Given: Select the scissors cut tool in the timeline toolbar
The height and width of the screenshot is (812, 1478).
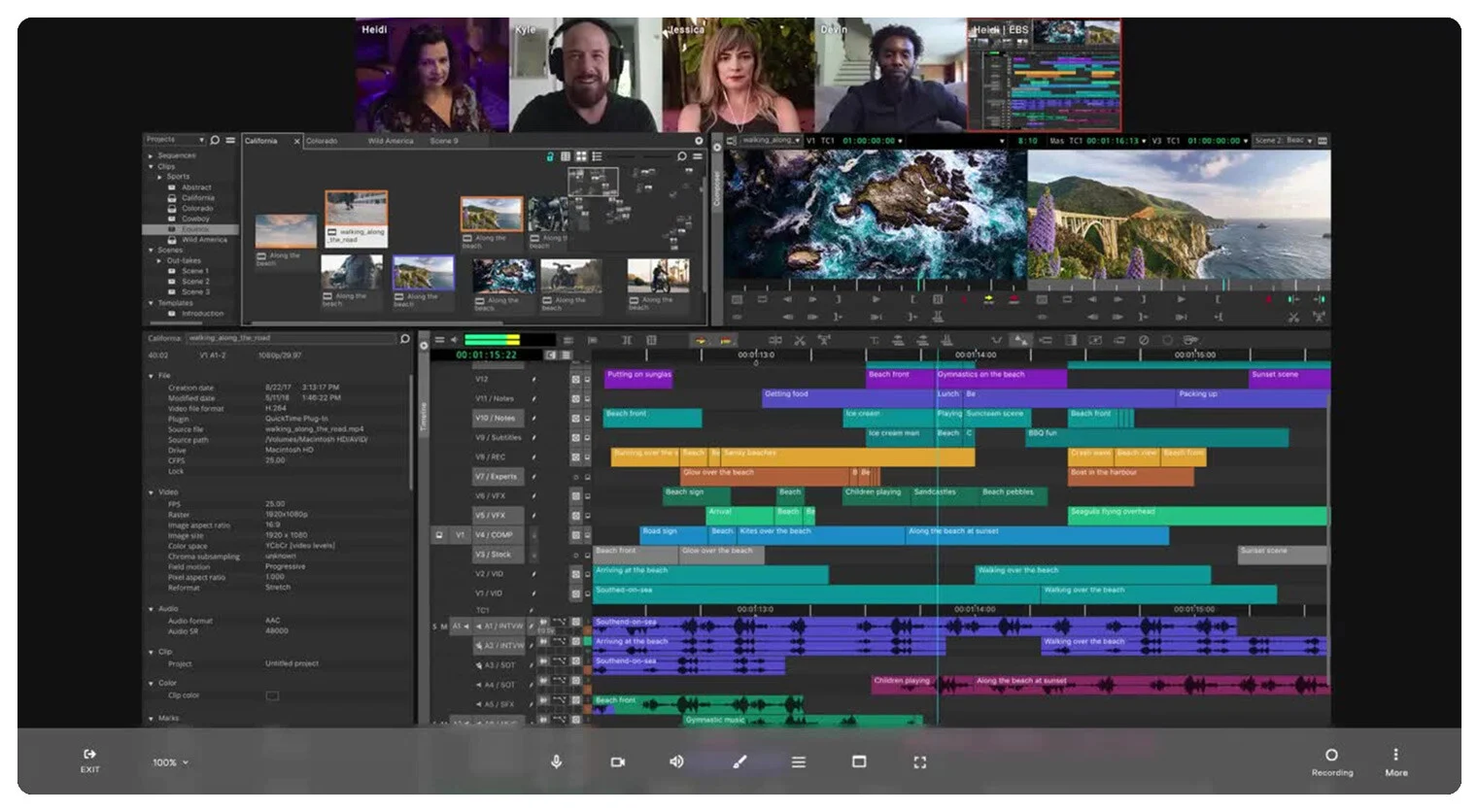Looking at the screenshot, I should [x=801, y=341].
